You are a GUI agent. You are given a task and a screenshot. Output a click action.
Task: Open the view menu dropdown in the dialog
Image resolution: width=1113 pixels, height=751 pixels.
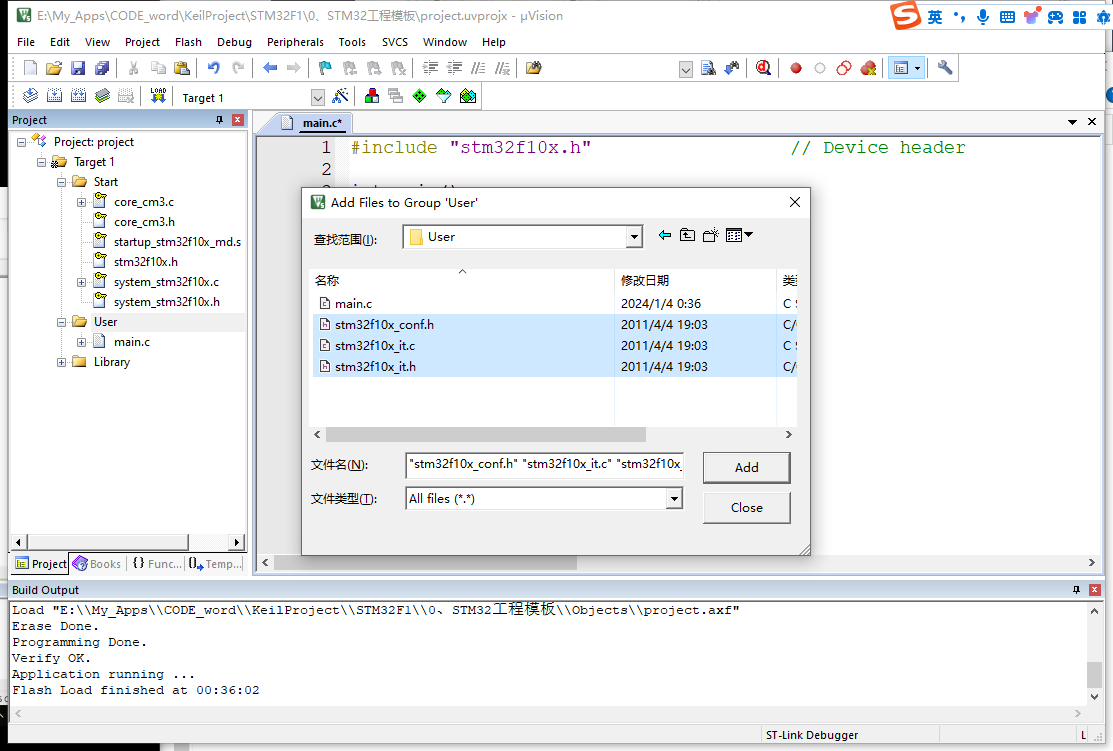pos(739,235)
